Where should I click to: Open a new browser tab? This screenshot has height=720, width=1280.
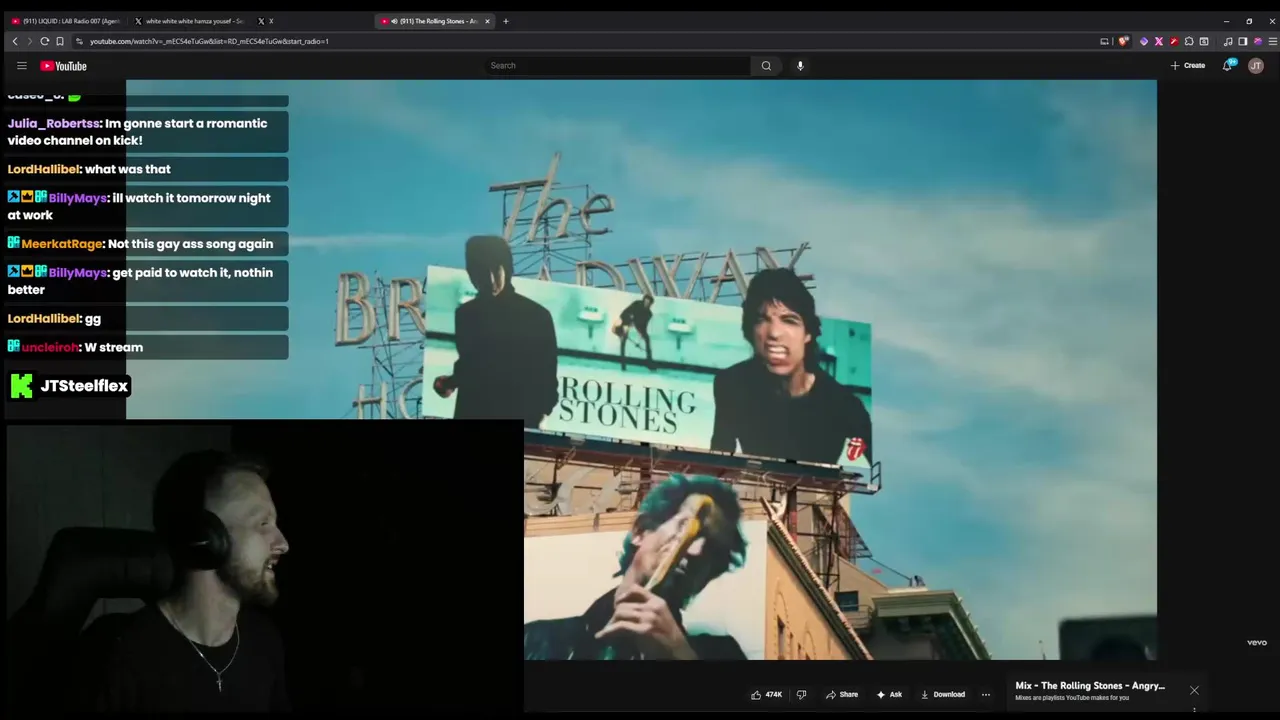tap(505, 21)
